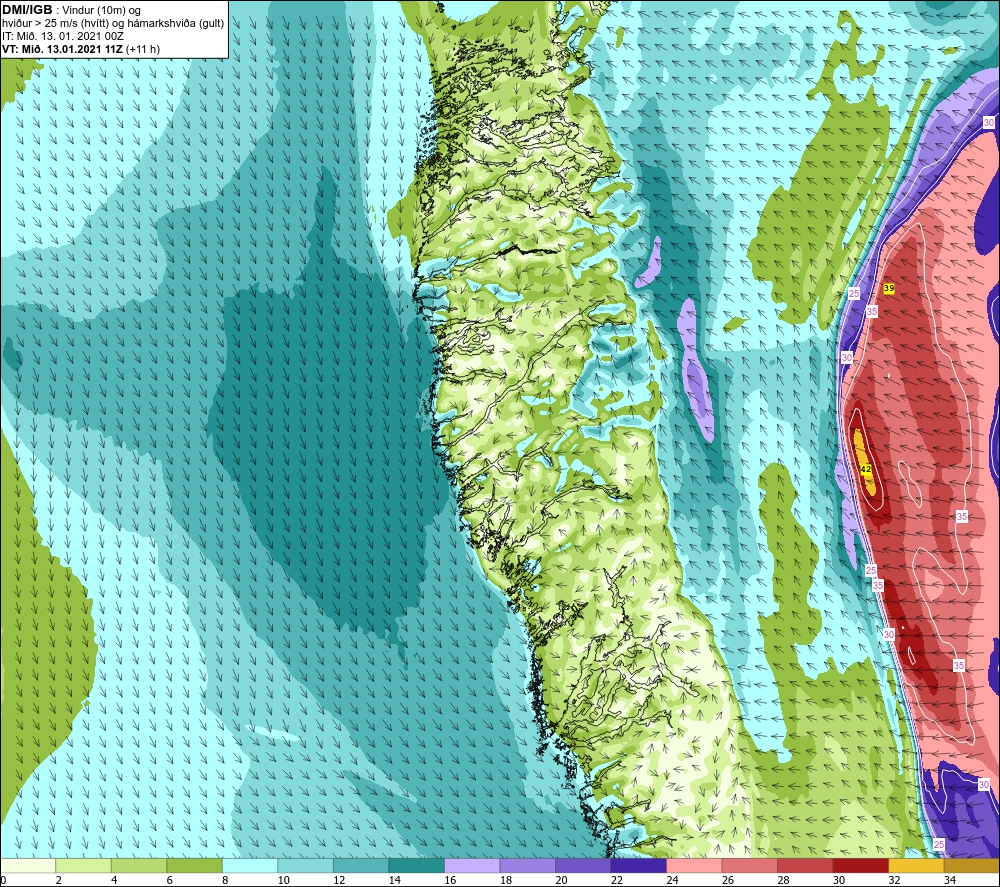Image resolution: width=1000 pixels, height=887 pixels.
Task: Click the legend scale number 18
Action: coord(506,880)
